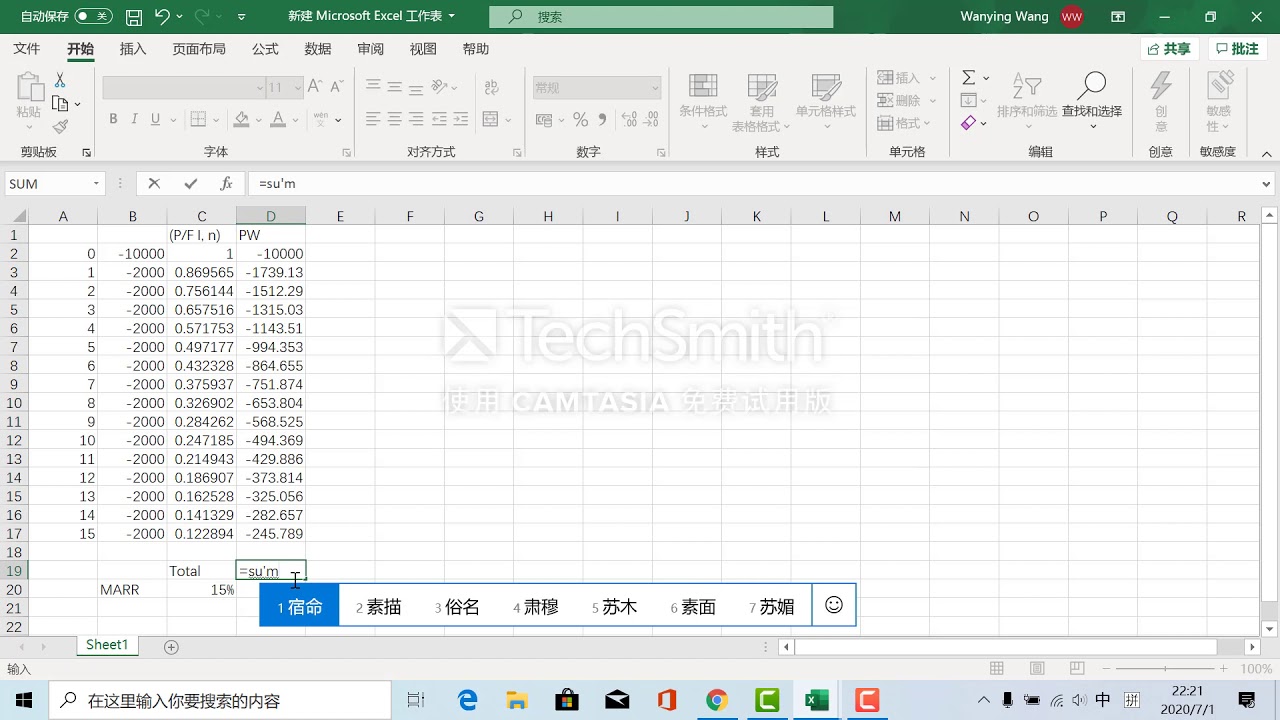Switch to Page Layout view icon
This screenshot has height=720, width=1280.
(1037, 669)
